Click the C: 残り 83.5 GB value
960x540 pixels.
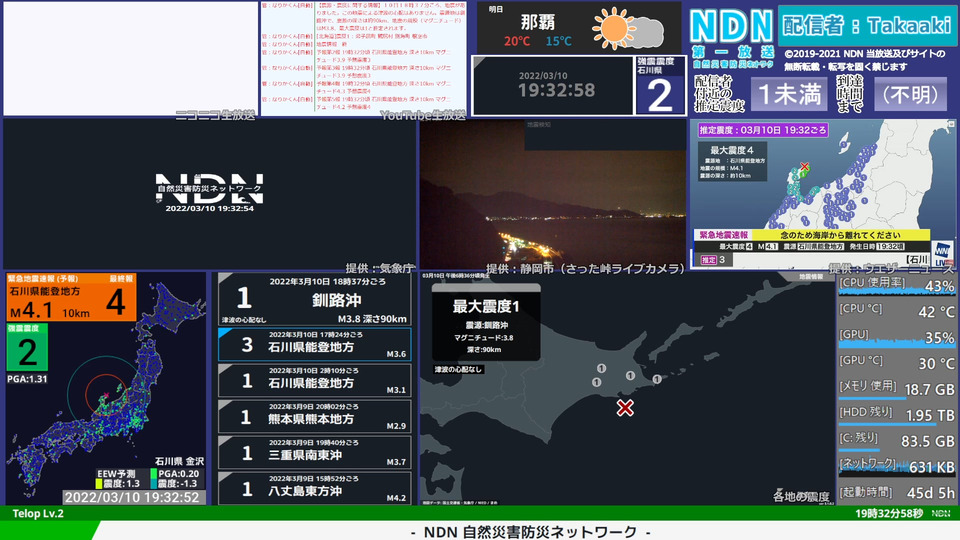click(928, 441)
